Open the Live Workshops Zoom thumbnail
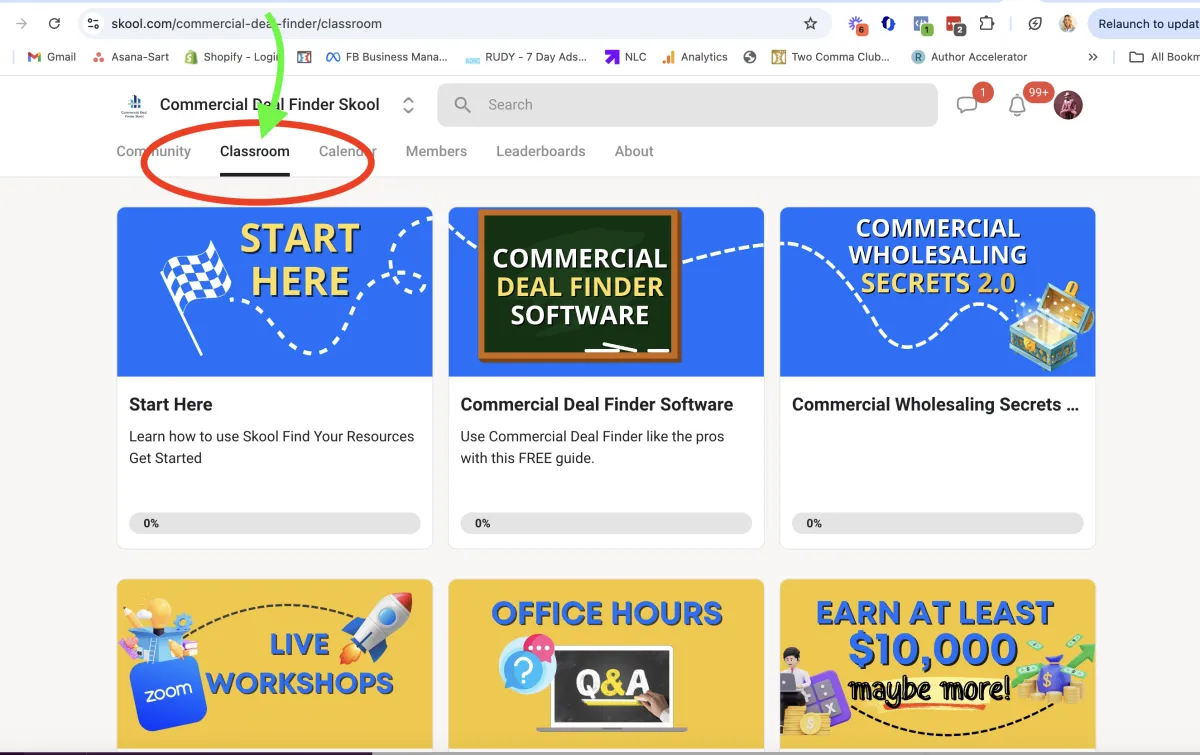1200x755 pixels. (x=275, y=664)
